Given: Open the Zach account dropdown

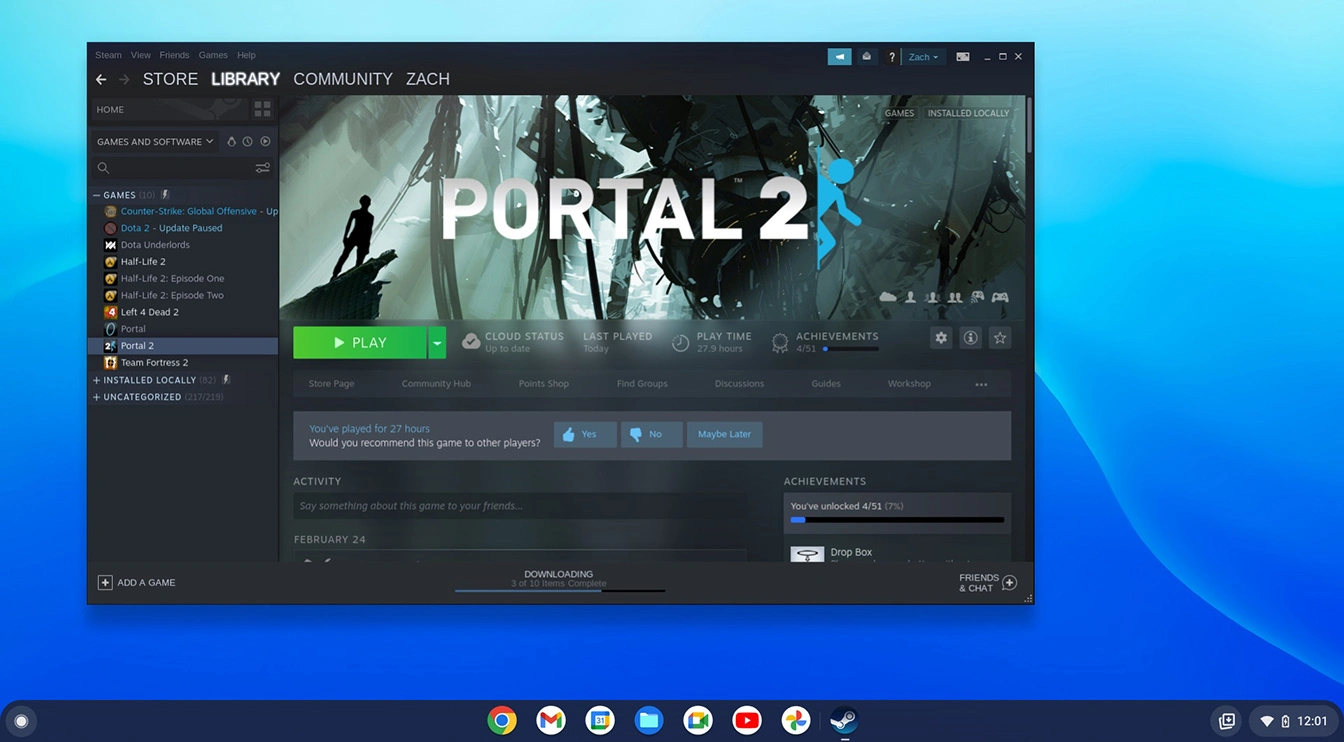Looking at the screenshot, I should pos(923,57).
